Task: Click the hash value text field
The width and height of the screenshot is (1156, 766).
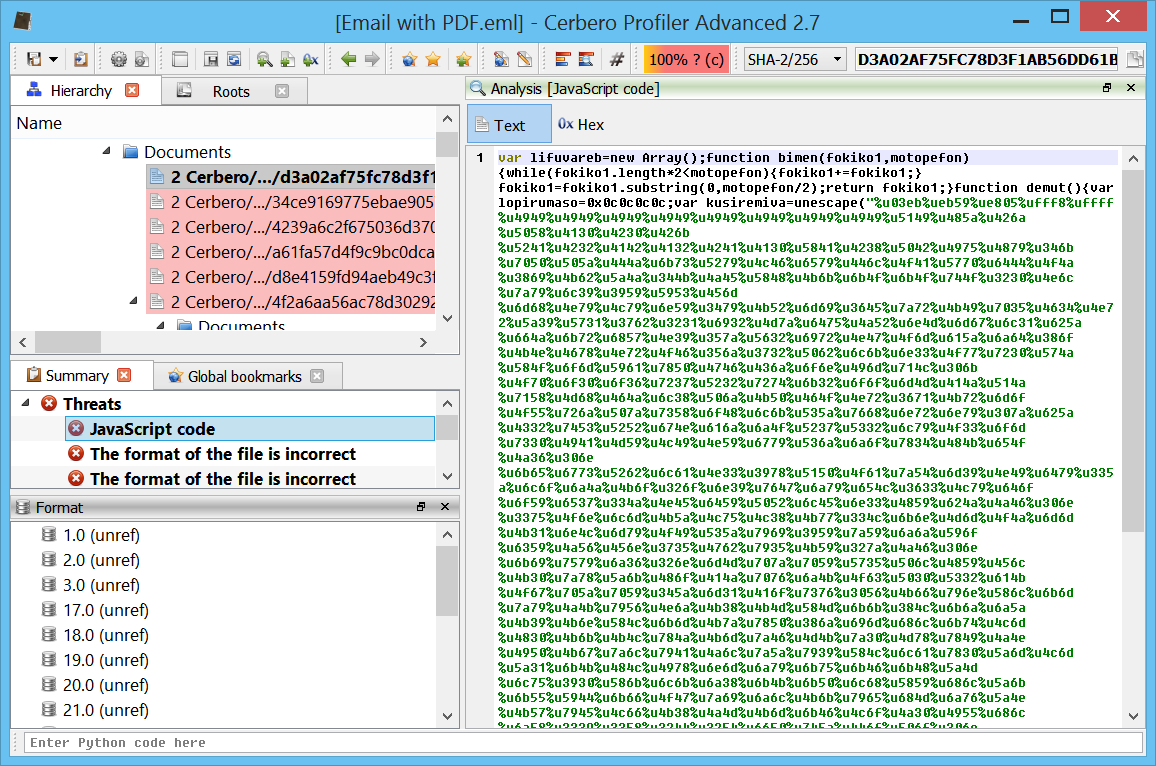Action: point(986,60)
